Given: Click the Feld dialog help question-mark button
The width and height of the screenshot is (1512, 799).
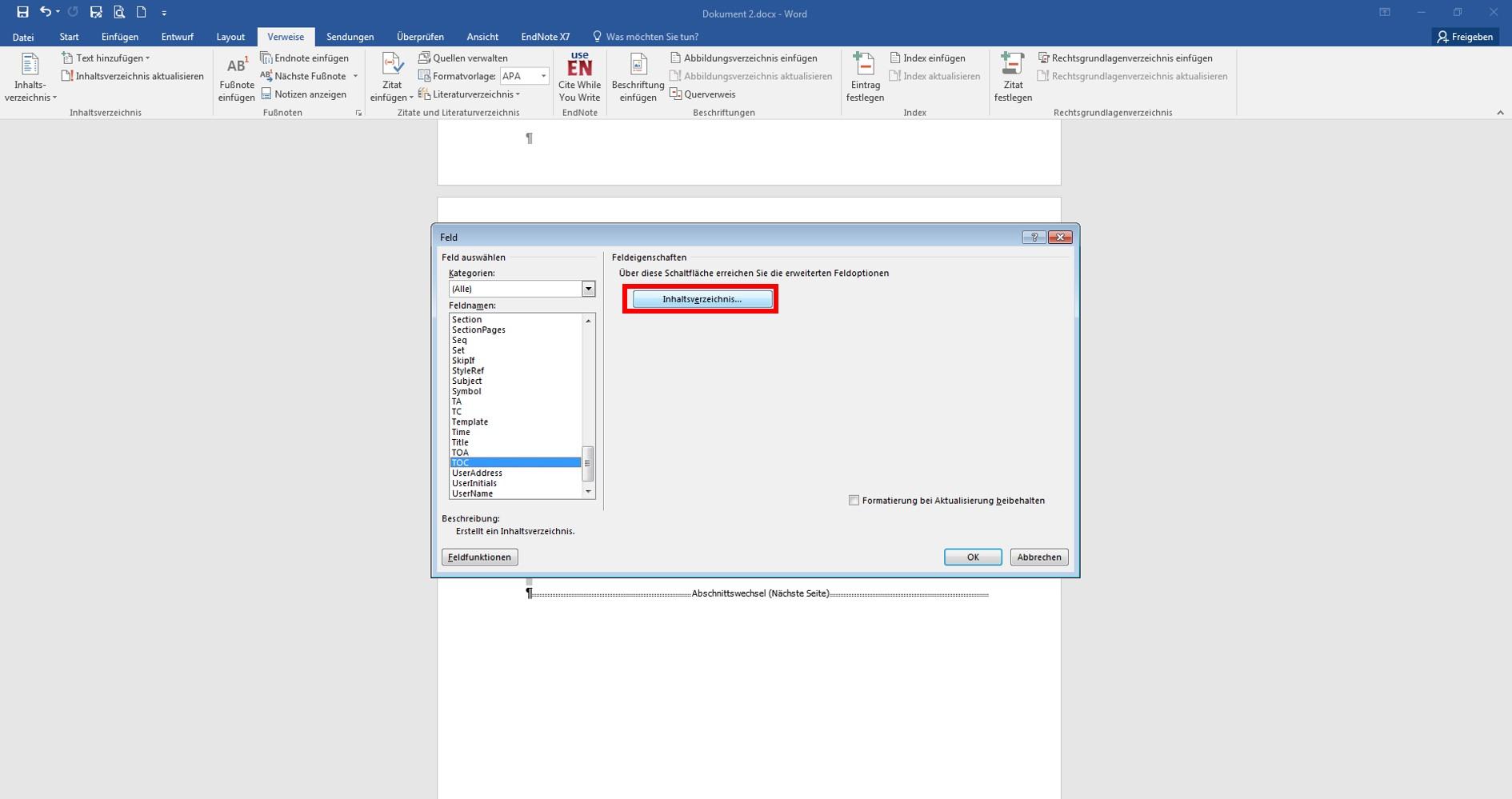Looking at the screenshot, I should click(x=1034, y=238).
